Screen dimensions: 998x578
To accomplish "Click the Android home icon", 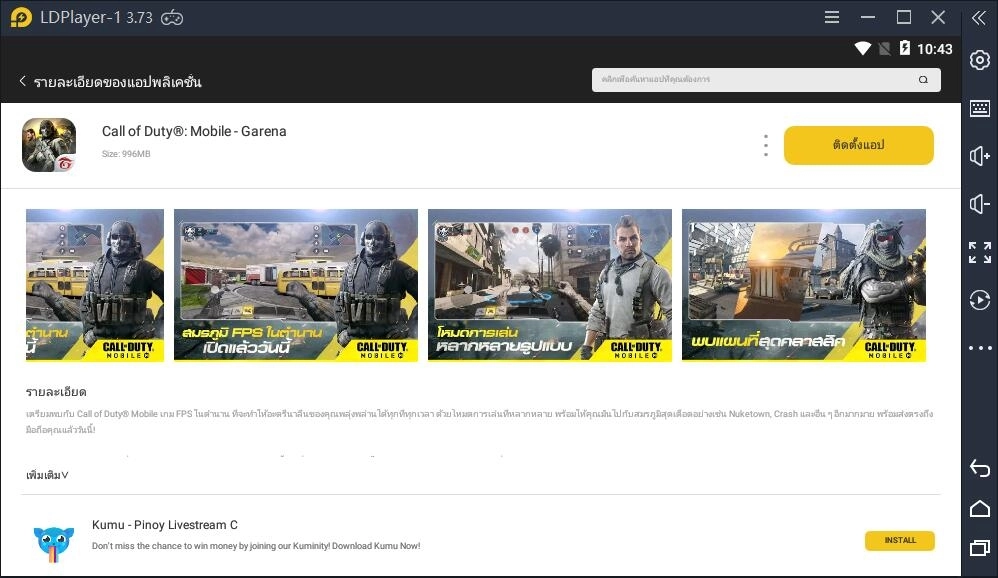I will coord(980,509).
